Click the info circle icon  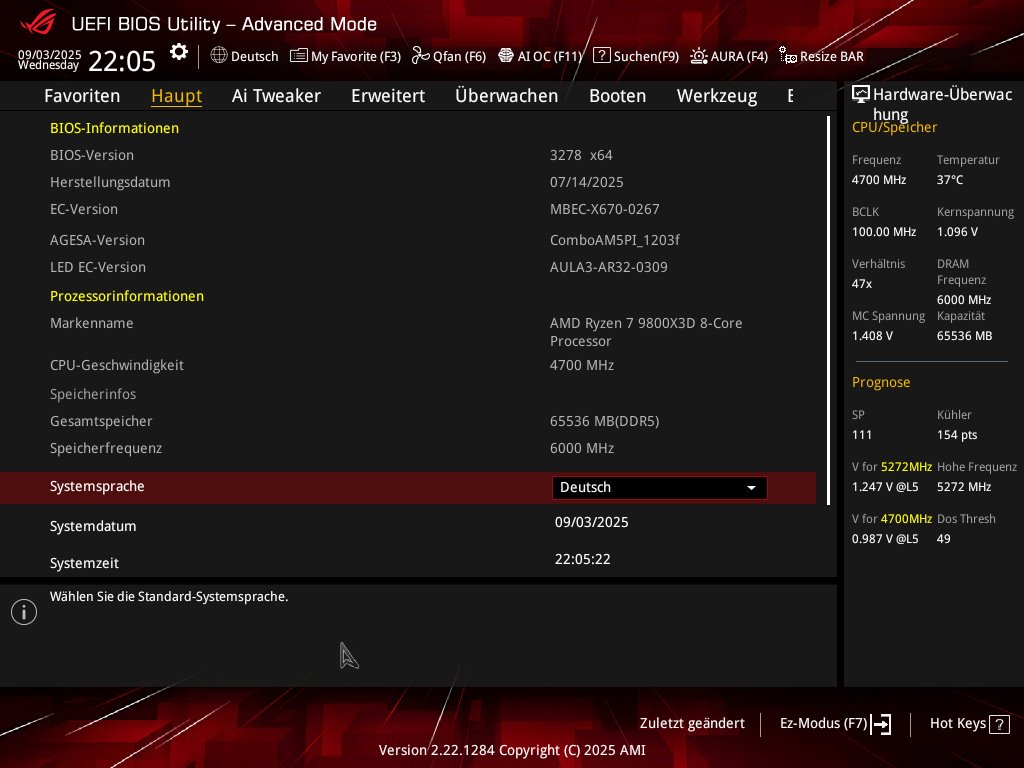pos(24,612)
